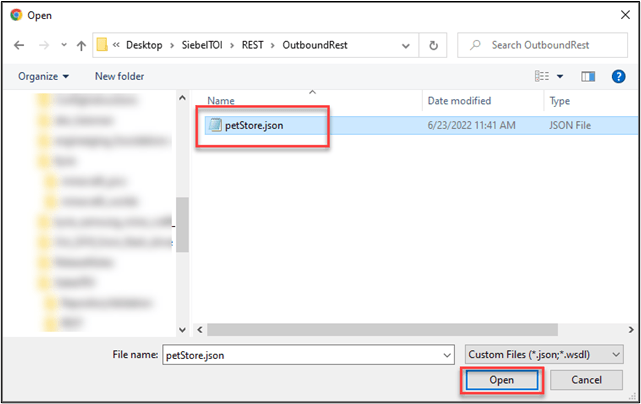641x404 pixels.
Task: Refresh the OutboundRest folder view
Action: (x=433, y=45)
